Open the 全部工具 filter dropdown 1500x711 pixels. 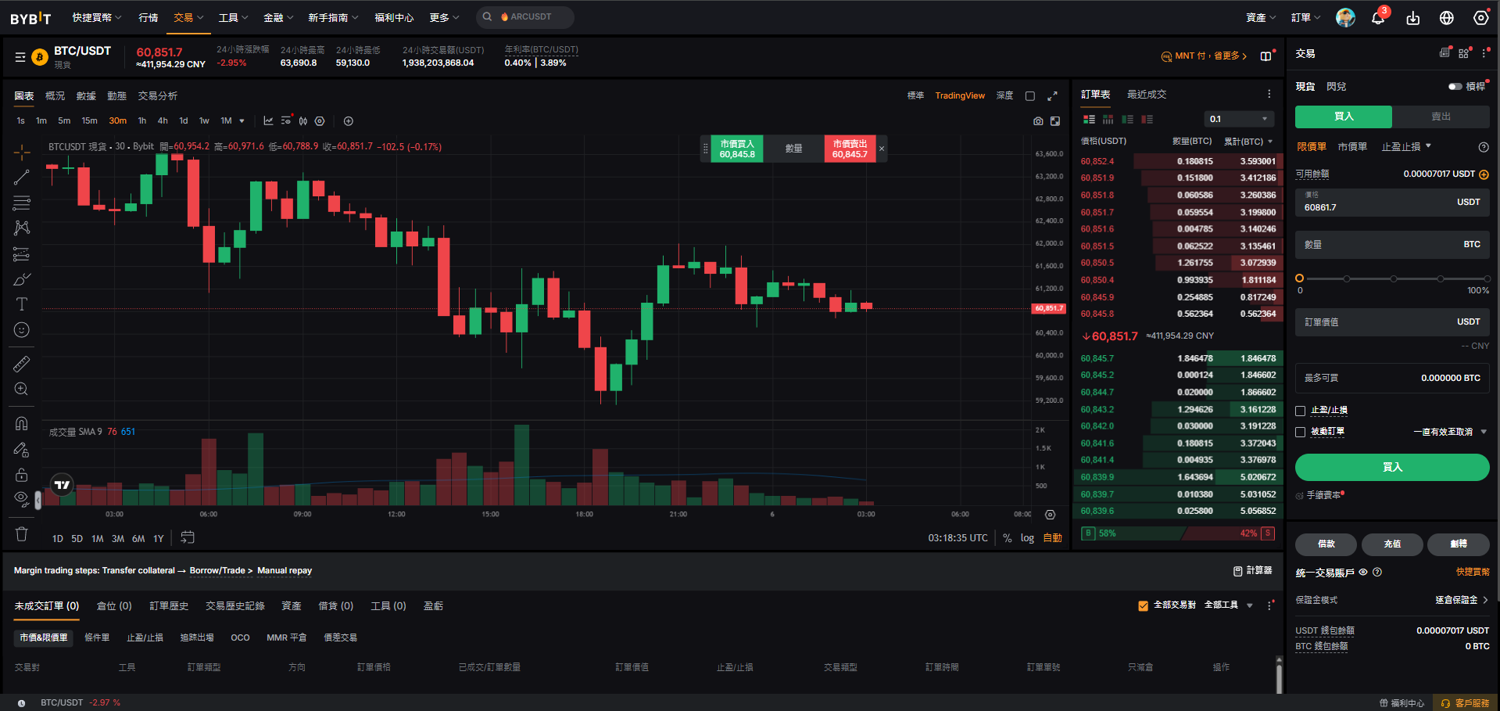[x=1228, y=606]
